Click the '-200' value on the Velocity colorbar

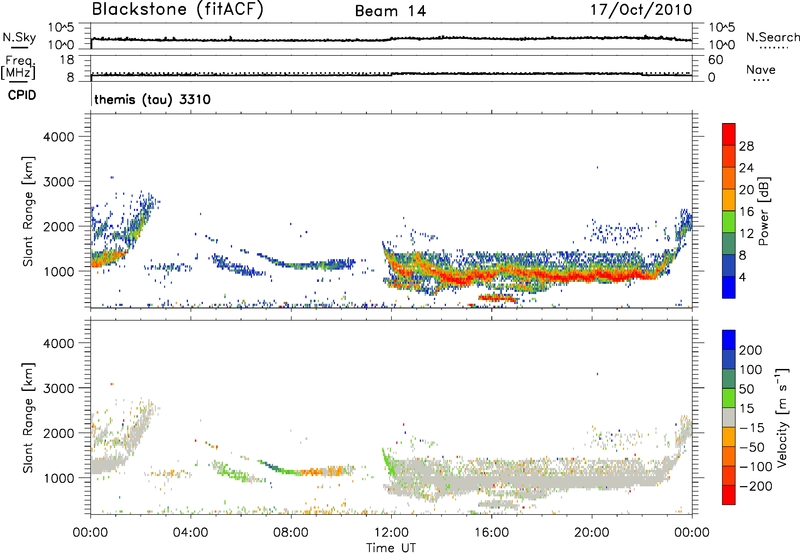pyautogui.click(x=756, y=486)
